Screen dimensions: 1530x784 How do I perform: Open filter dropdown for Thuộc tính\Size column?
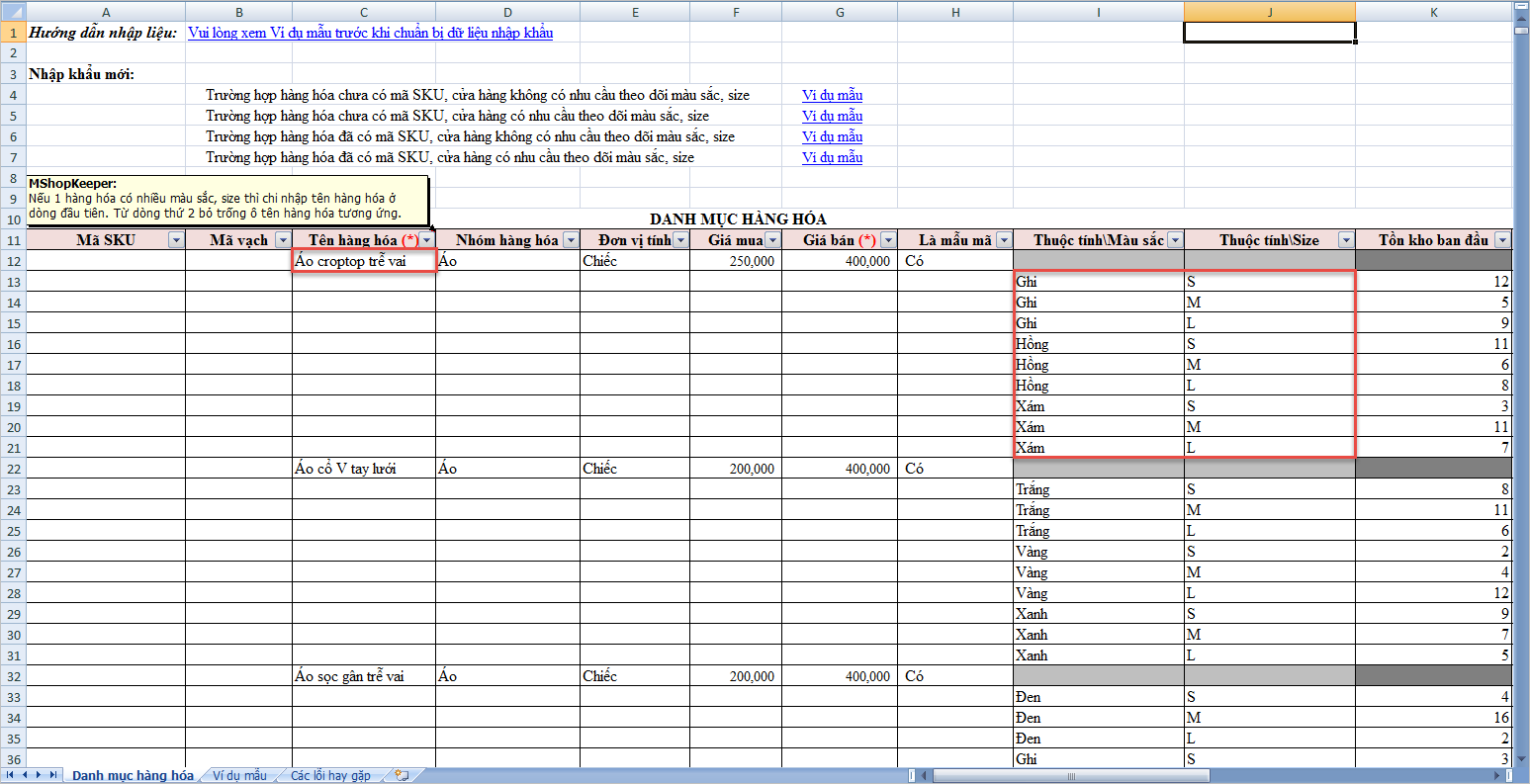click(x=1345, y=240)
